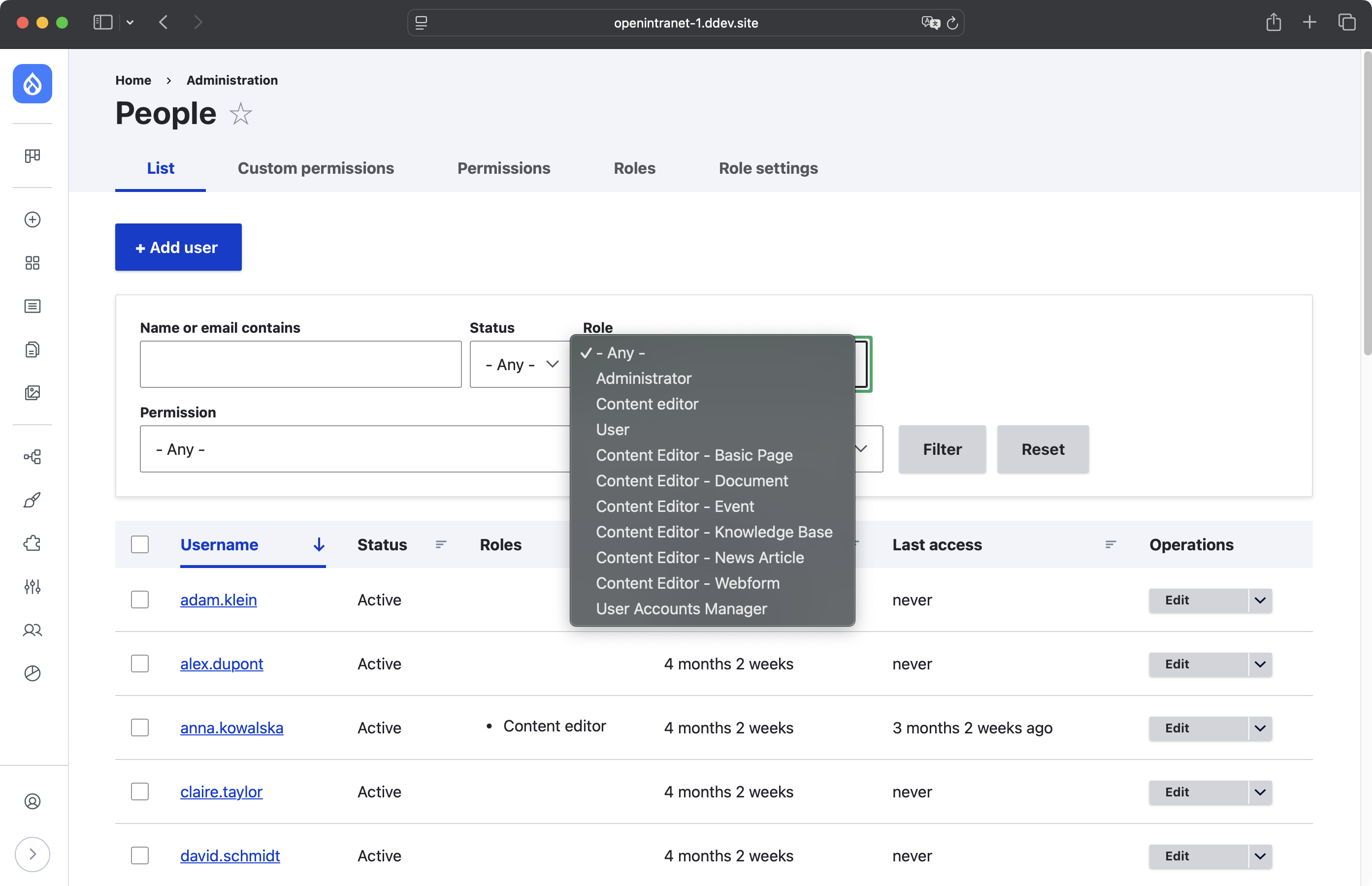1372x886 pixels.
Task: Open the Configuration sliders sidebar icon
Action: coord(32,586)
